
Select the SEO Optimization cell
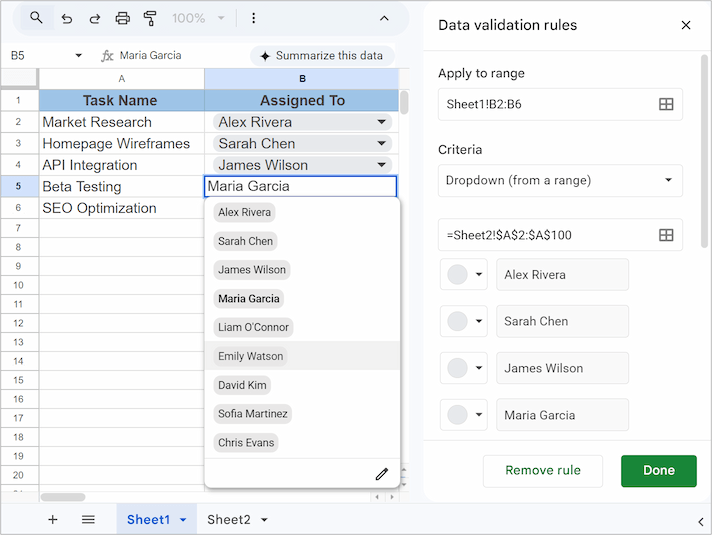[x=122, y=208]
